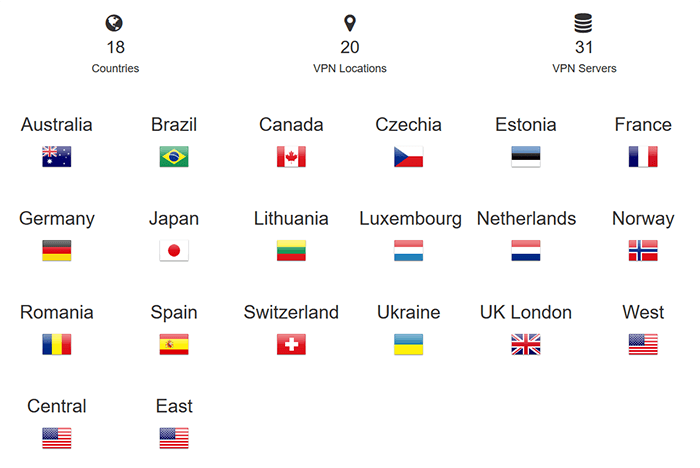Viewport: 700px width, 468px height.
Task: Choose the Canada maple leaf flag
Action: [291, 157]
